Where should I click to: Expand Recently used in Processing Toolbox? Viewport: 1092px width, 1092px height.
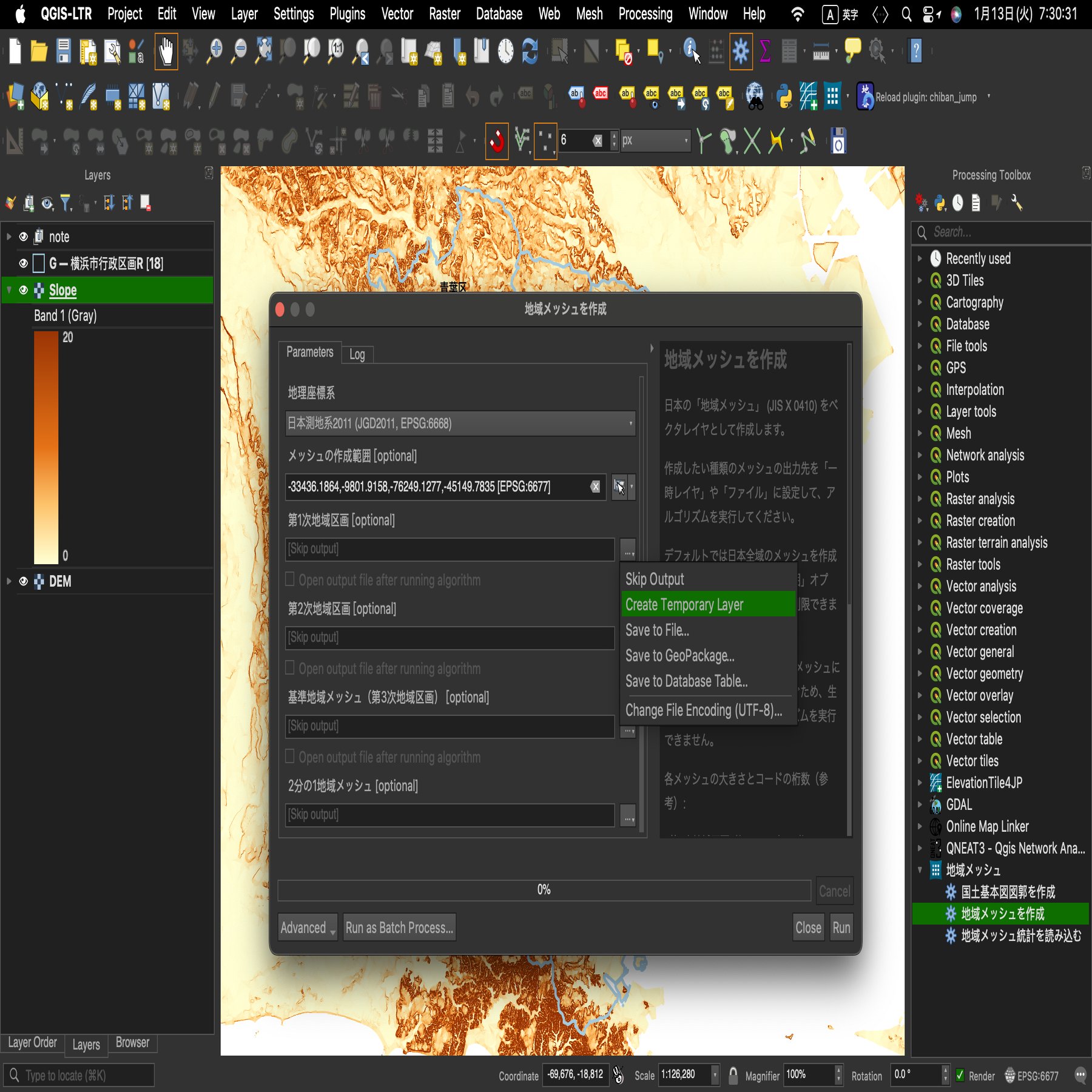tap(920, 258)
